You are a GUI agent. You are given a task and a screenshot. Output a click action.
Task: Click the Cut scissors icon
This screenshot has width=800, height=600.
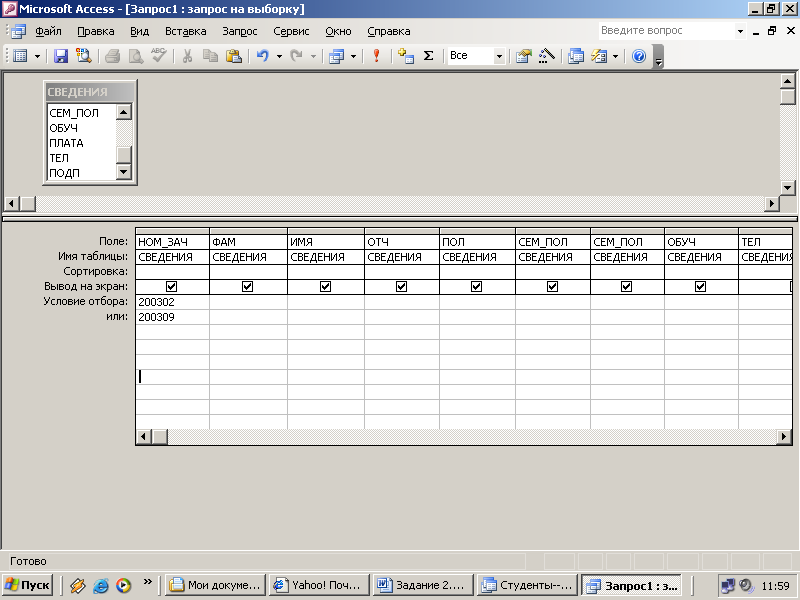pyautogui.click(x=187, y=56)
